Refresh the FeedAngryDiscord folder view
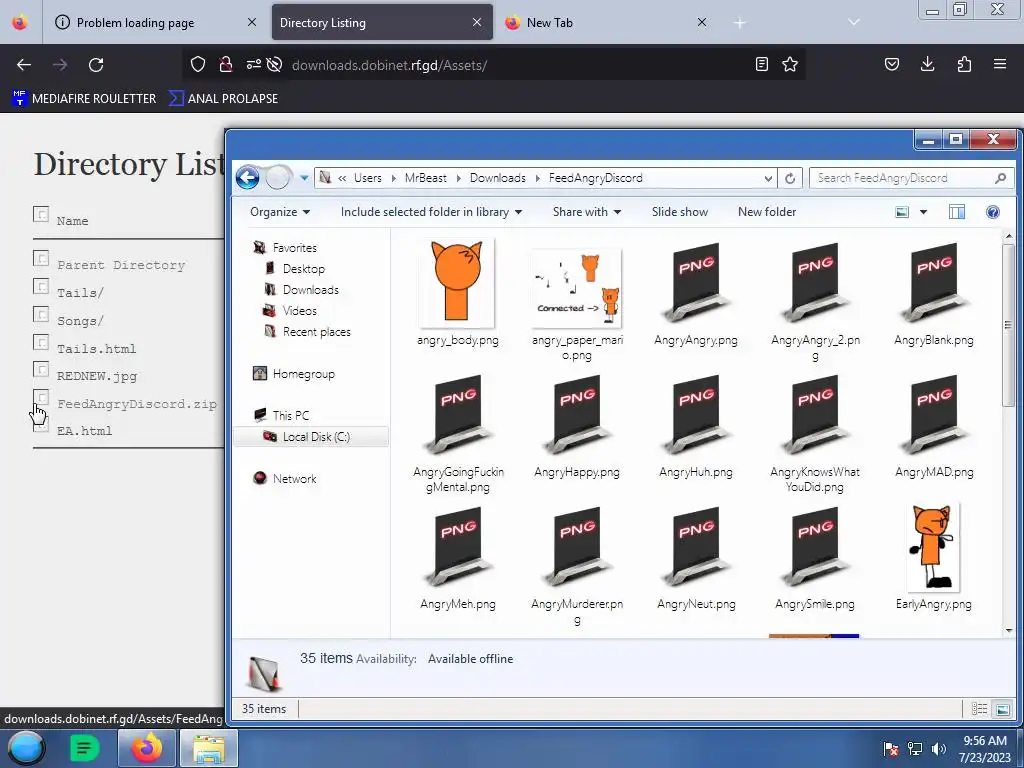 click(790, 178)
